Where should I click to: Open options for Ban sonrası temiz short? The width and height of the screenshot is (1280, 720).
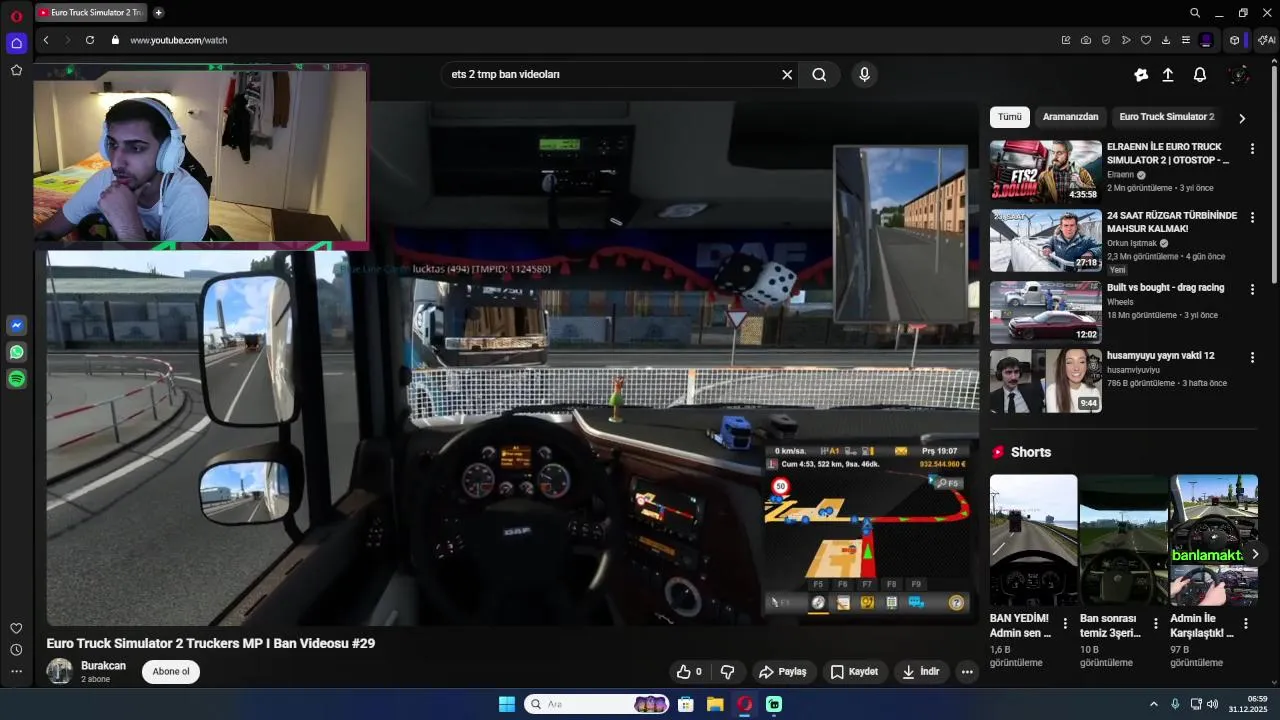[1156, 624]
